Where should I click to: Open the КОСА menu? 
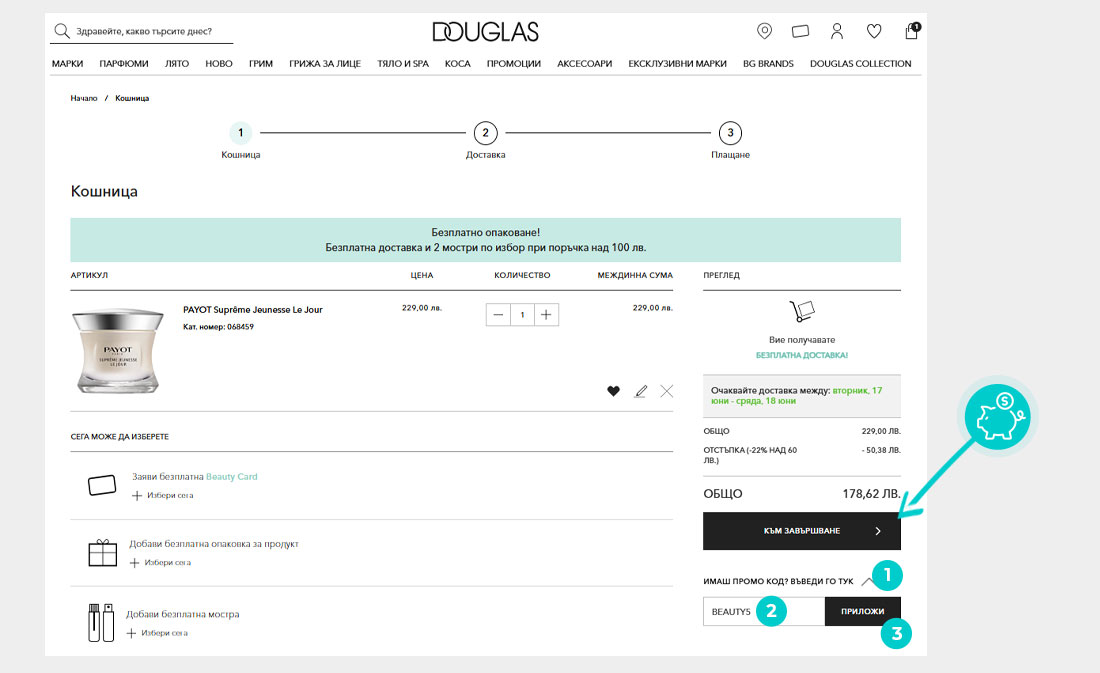(x=457, y=63)
